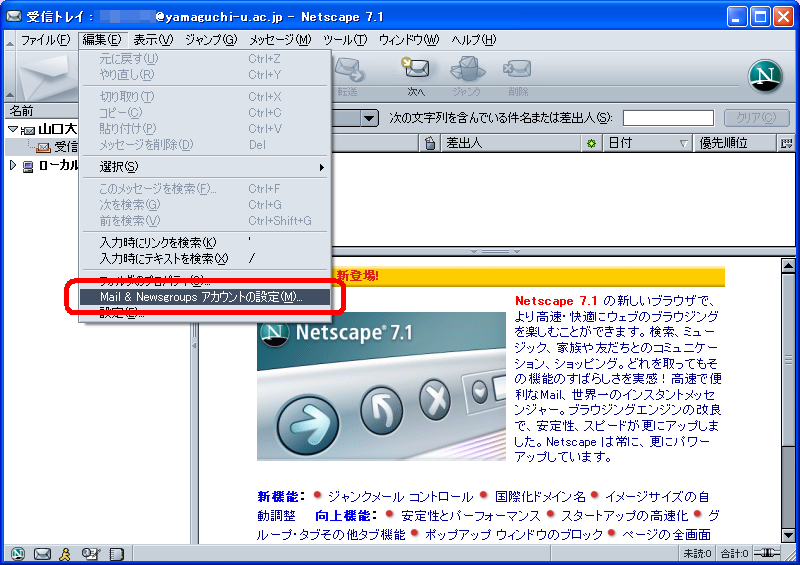Collapse the menu bar grippy
The width and height of the screenshot is (800, 565).
(10, 40)
